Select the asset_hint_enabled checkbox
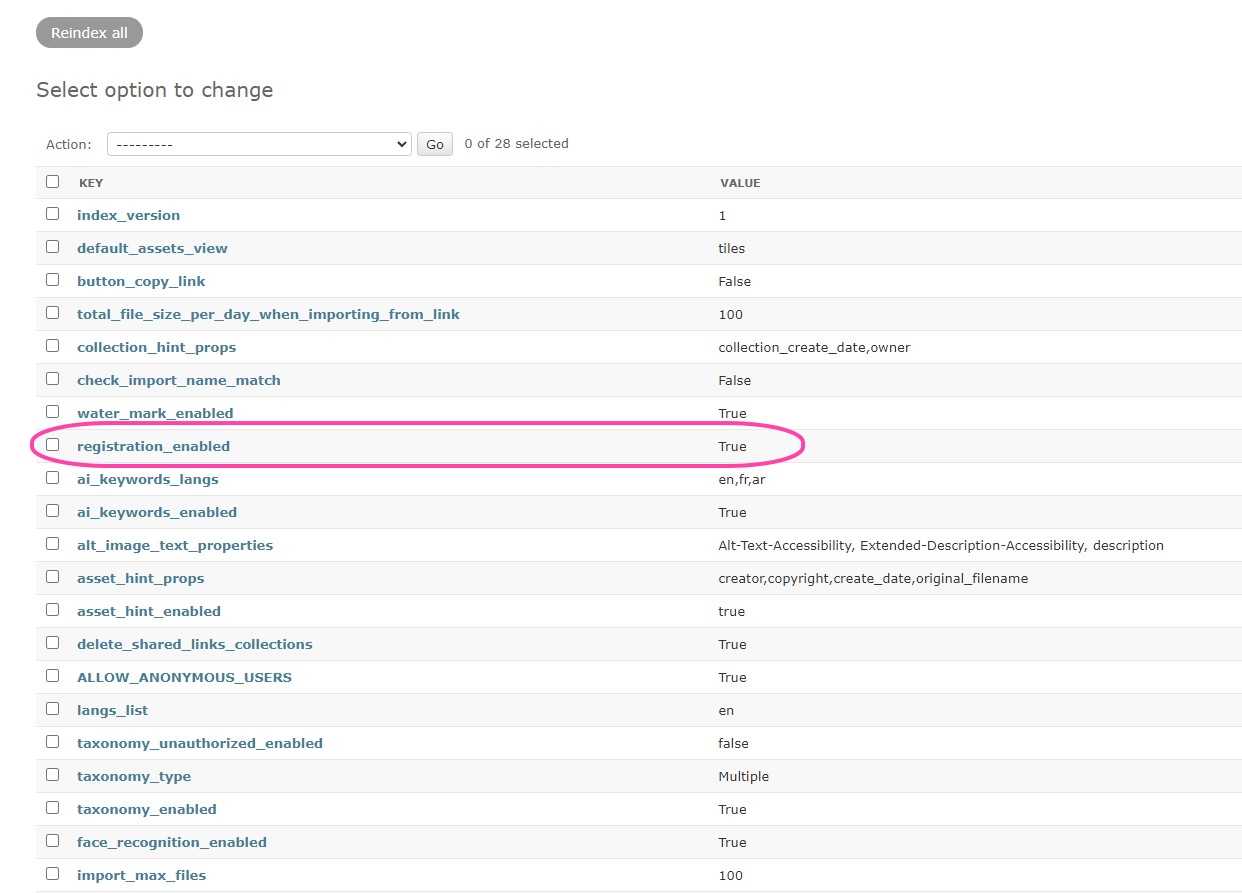This screenshot has height=893, width=1242. point(52,610)
